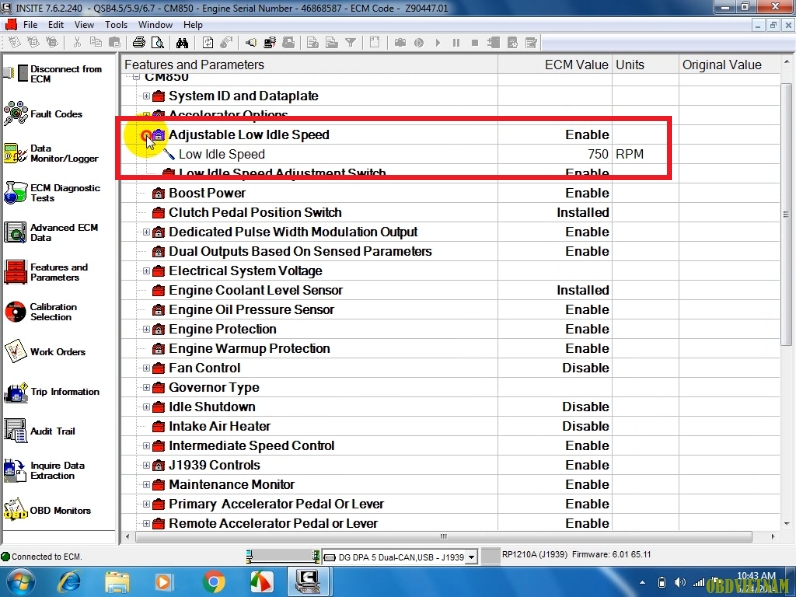Click the Original Value column header
The image size is (796, 597).
pos(729,64)
